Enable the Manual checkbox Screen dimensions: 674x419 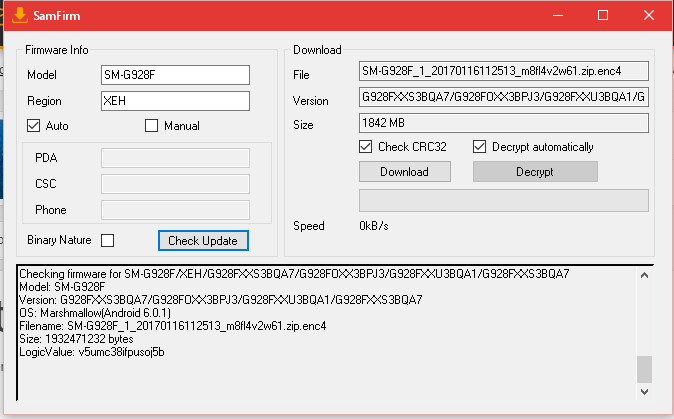coord(151,125)
